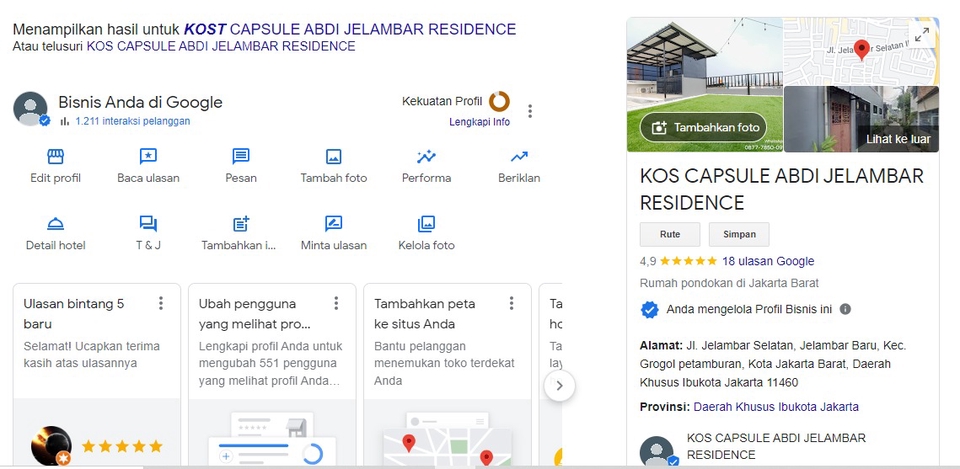Screen dimensions: 960x469
Task: Open the three-dot menu beside Kekuatan Profil
Action: [x=530, y=111]
